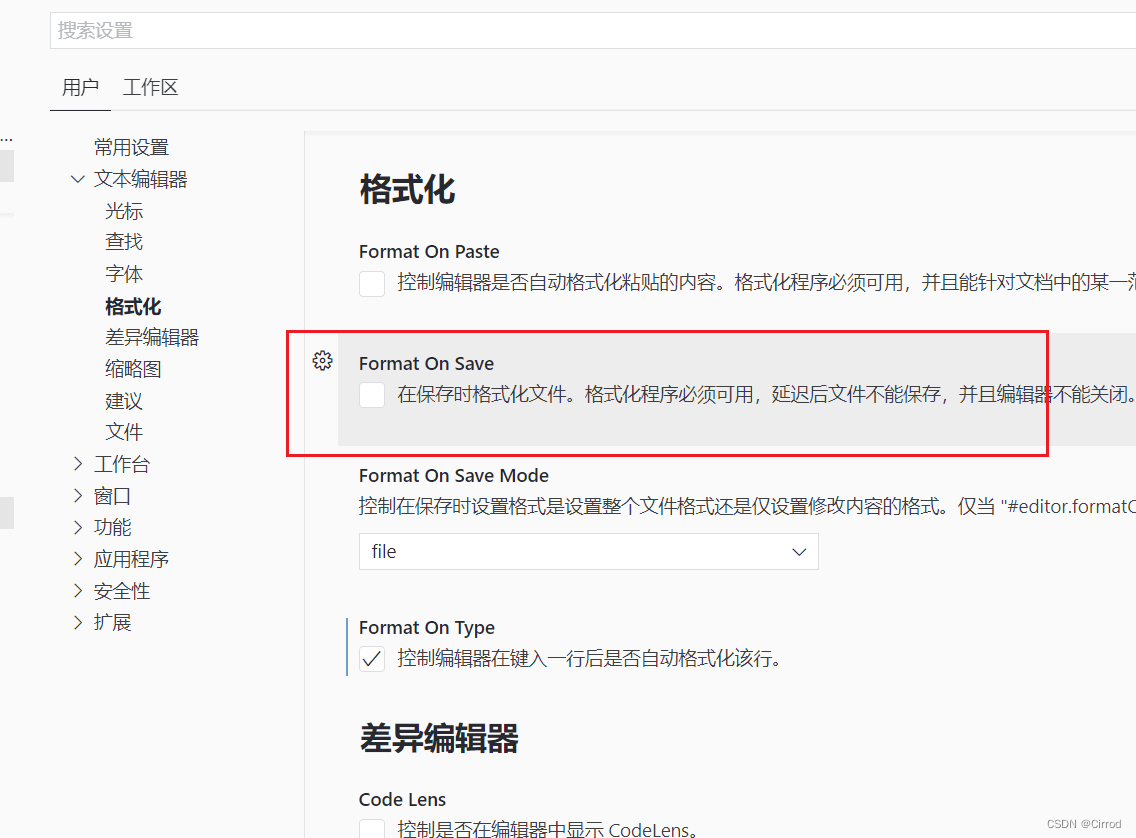
Task: Select the 用户 settings tab
Action: (x=80, y=87)
